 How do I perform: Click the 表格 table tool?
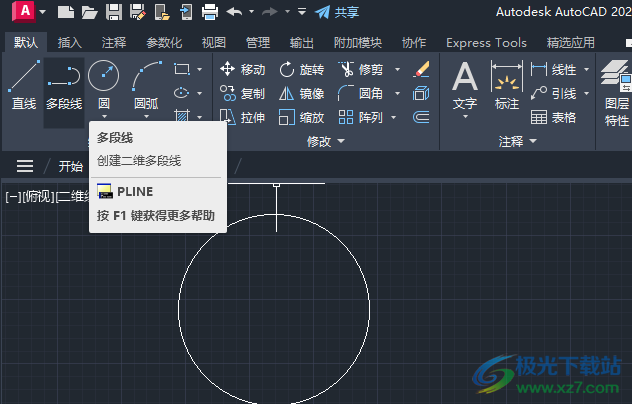[554, 117]
